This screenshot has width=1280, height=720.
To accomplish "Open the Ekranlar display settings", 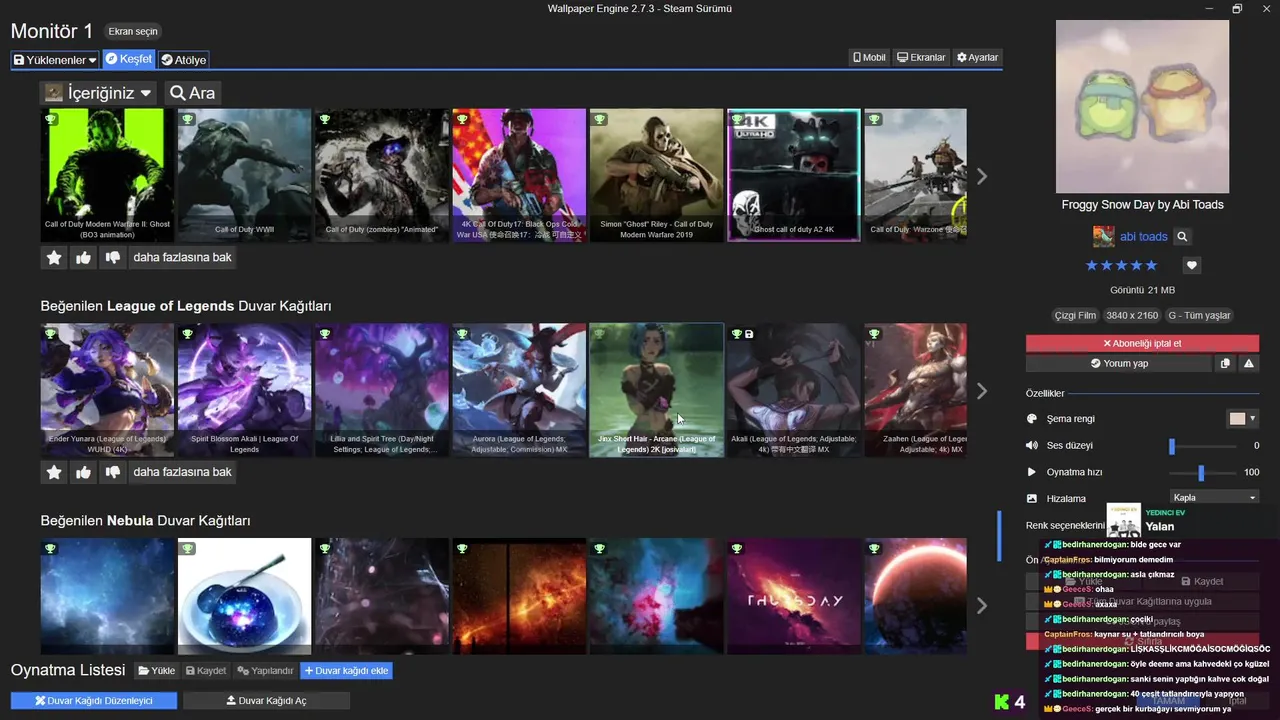I will click(921, 58).
